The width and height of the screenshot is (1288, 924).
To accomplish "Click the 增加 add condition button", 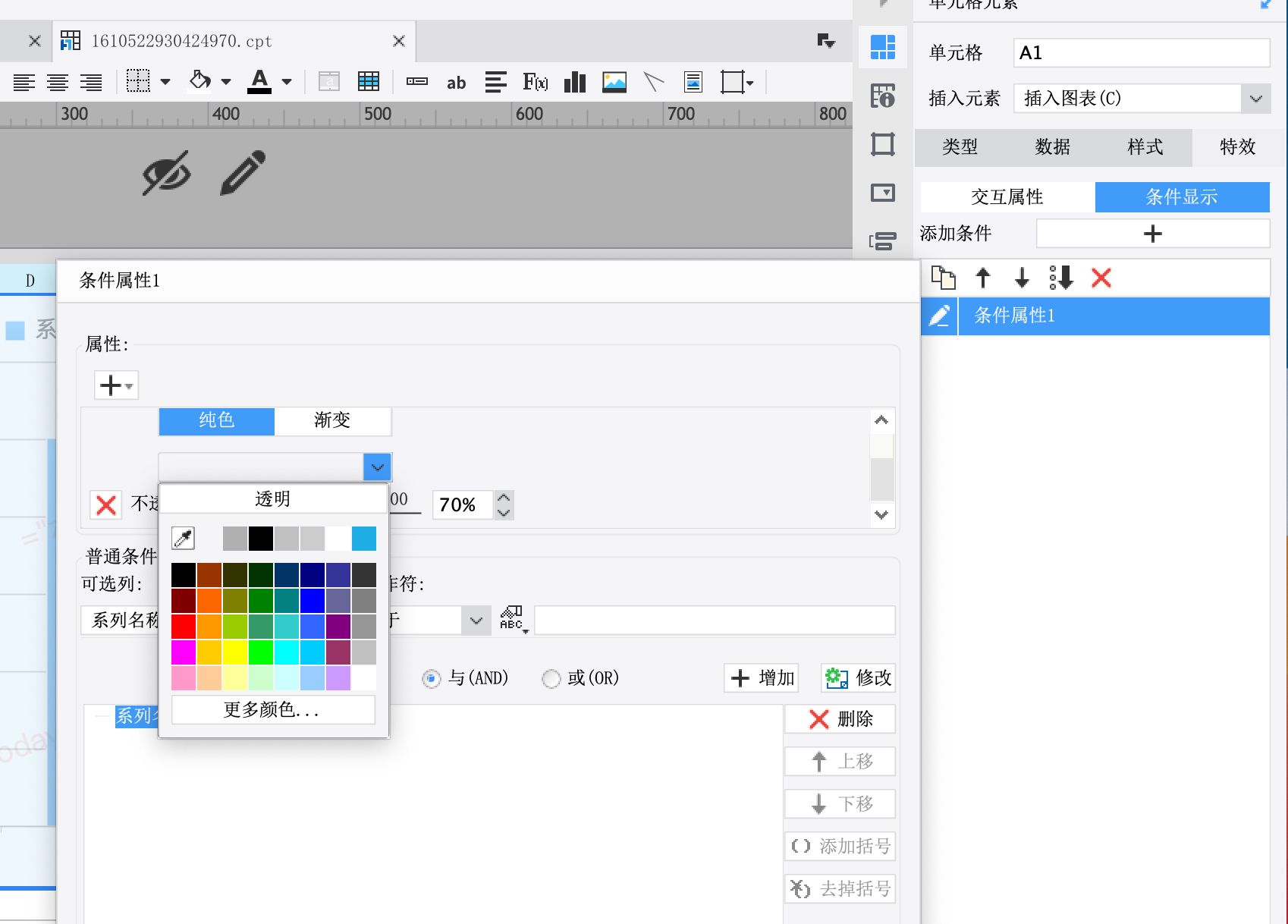I will click(x=762, y=678).
